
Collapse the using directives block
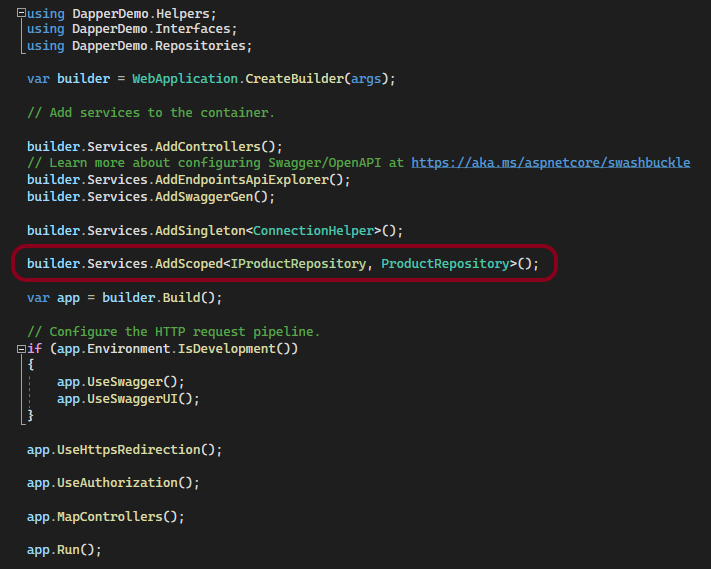(x=21, y=13)
